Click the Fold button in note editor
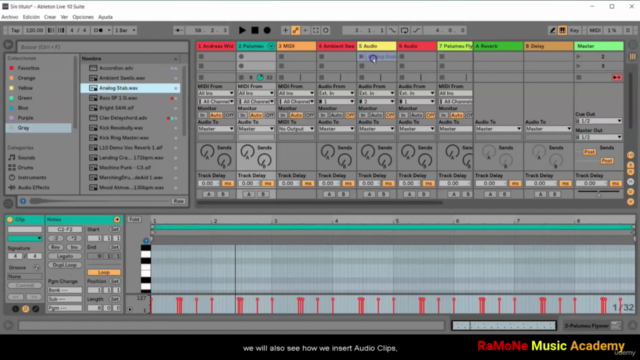640x360 pixels. coord(134,220)
